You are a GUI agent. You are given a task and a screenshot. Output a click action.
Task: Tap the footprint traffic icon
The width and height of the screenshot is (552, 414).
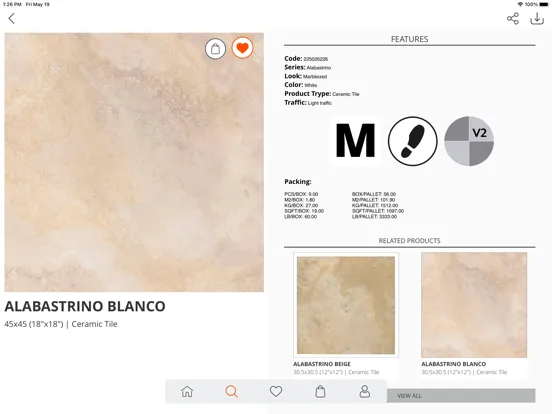(413, 141)
